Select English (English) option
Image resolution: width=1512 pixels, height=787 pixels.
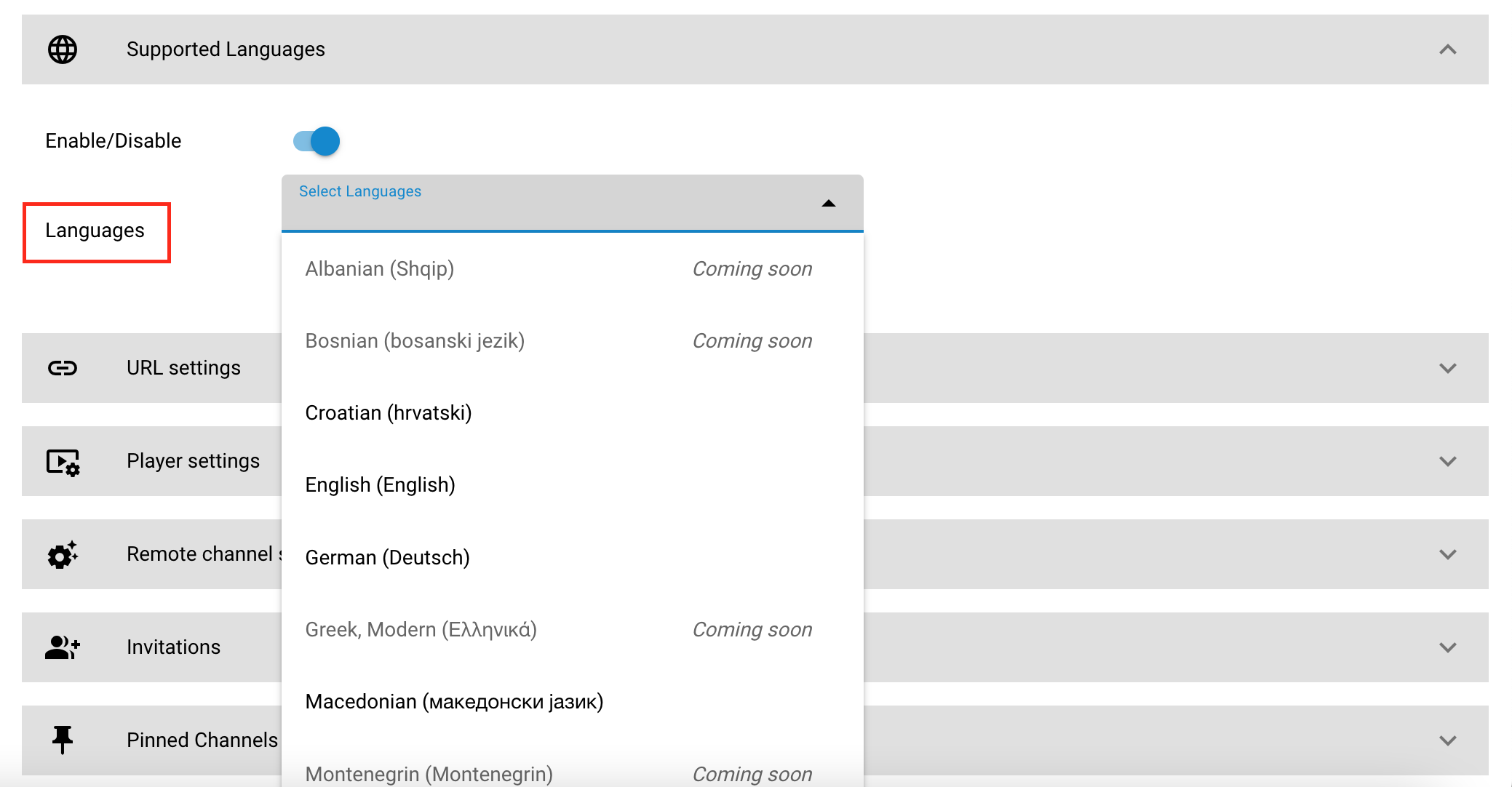[x=380, y=485]
